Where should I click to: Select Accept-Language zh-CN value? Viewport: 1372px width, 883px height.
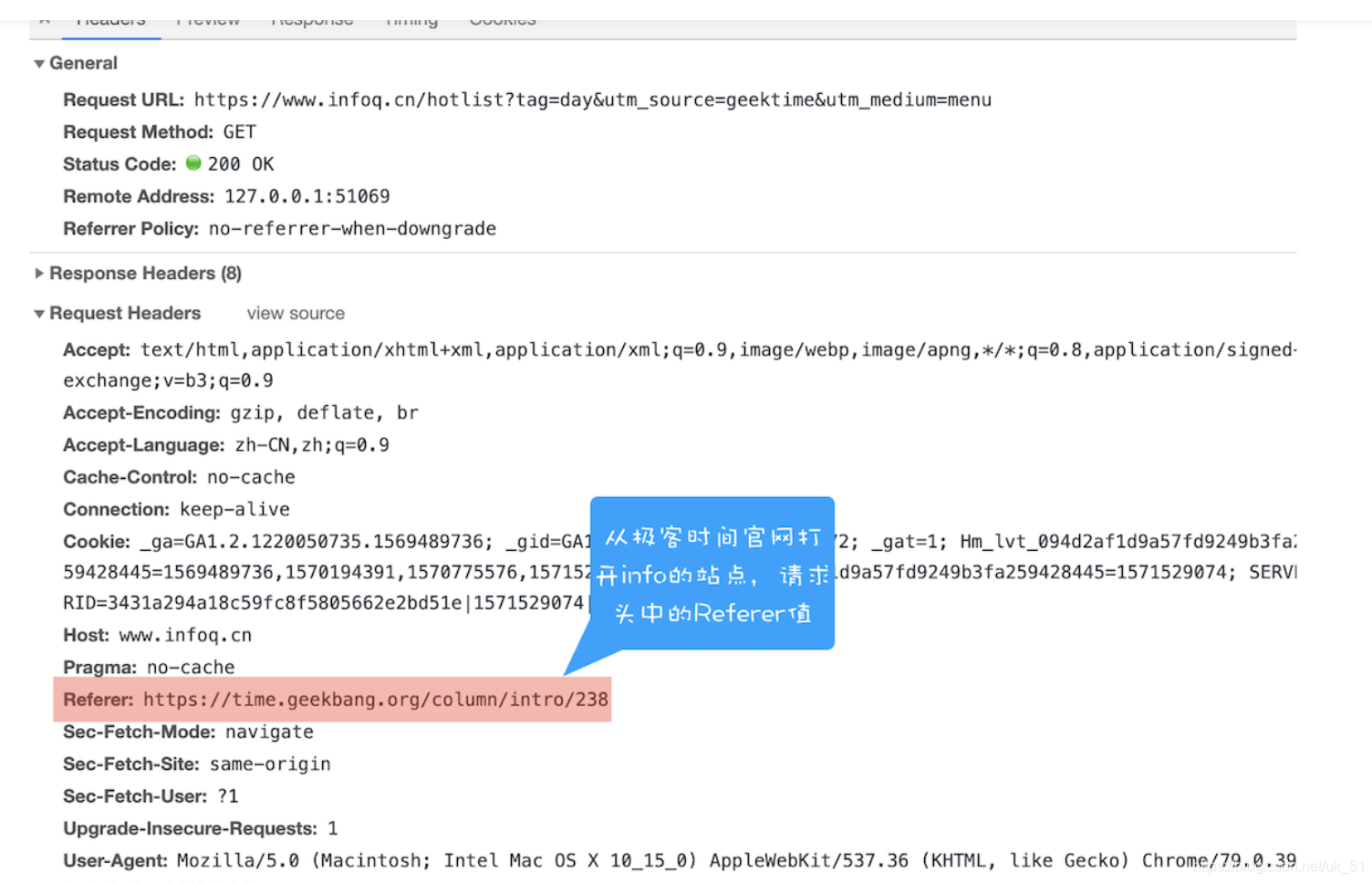(x=312, y=445)
